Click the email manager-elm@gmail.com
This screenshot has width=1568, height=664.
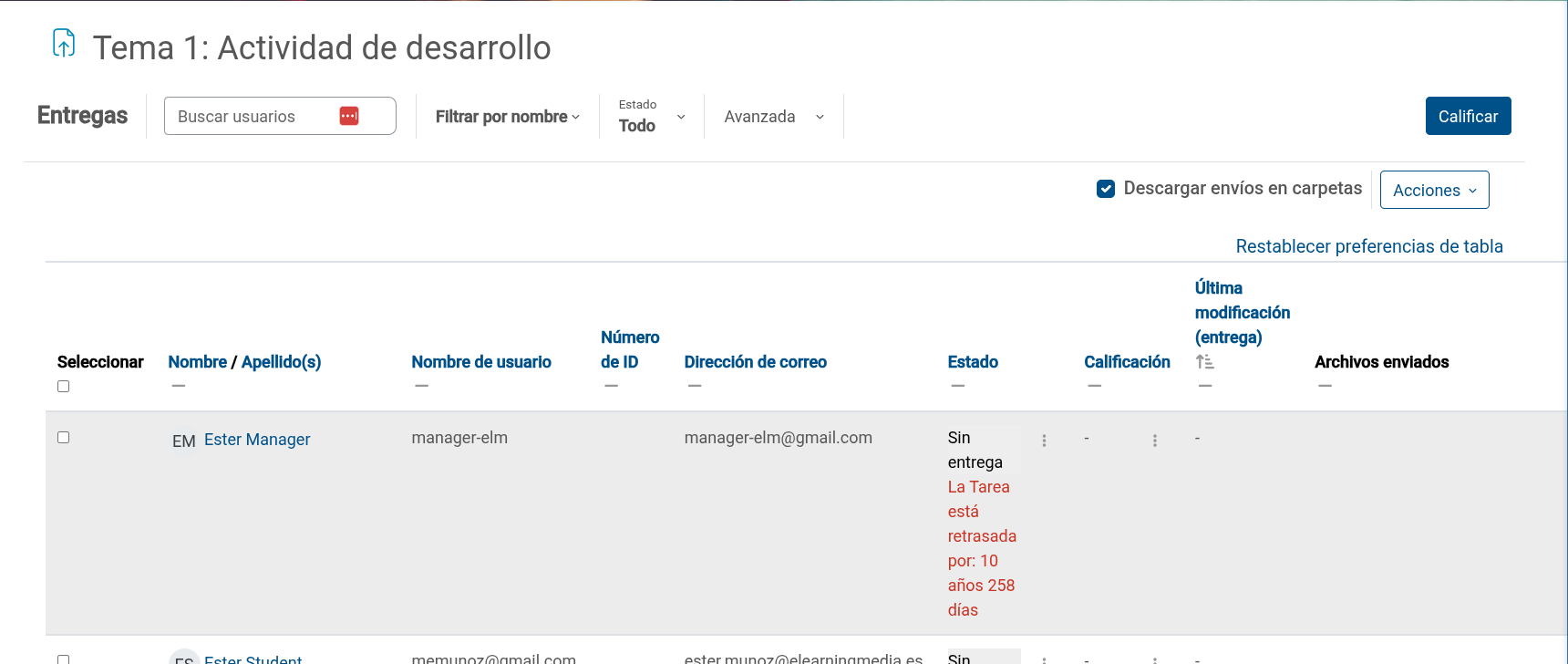(x=779, y=438)
